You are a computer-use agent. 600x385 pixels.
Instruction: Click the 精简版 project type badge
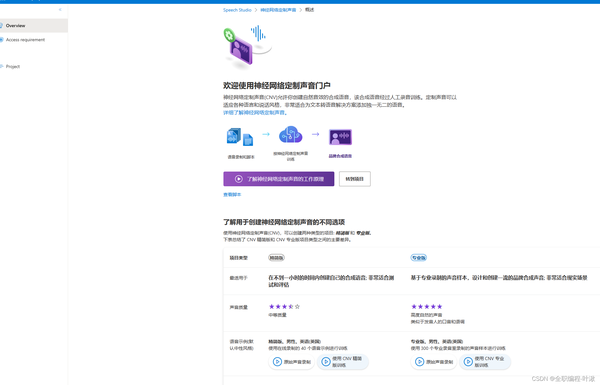[276, 258]
